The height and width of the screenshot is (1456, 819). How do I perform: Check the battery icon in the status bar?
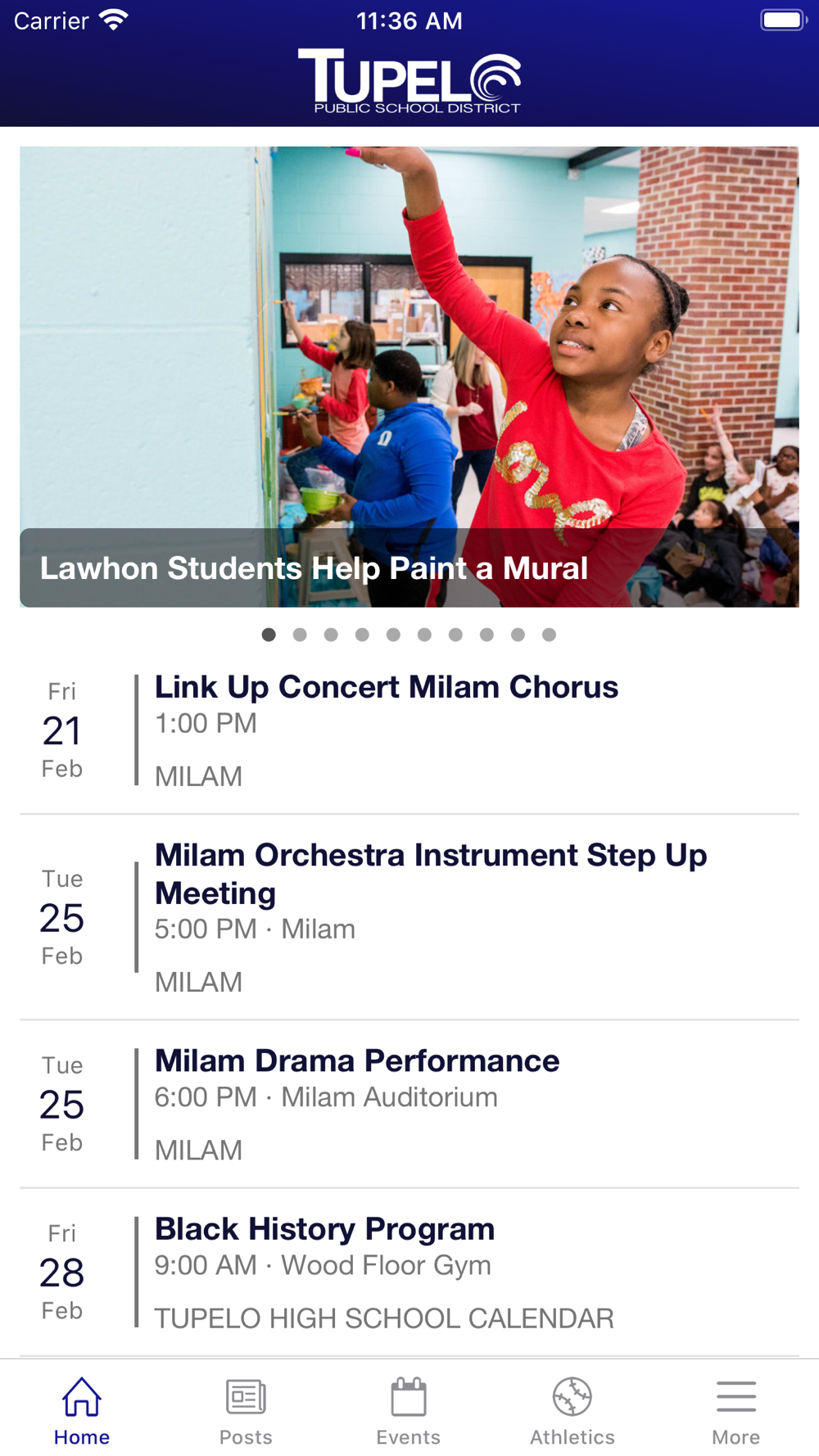click(784, 20)
